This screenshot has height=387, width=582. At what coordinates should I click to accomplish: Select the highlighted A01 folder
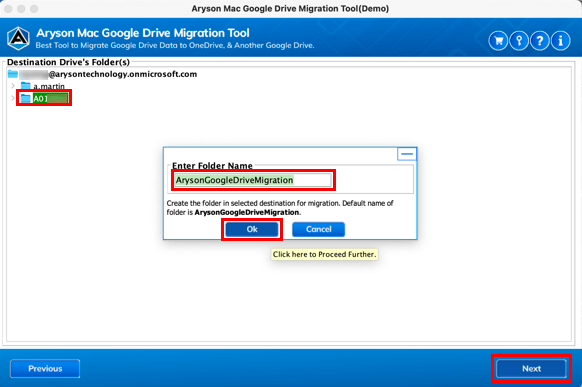tap(50, 98)
